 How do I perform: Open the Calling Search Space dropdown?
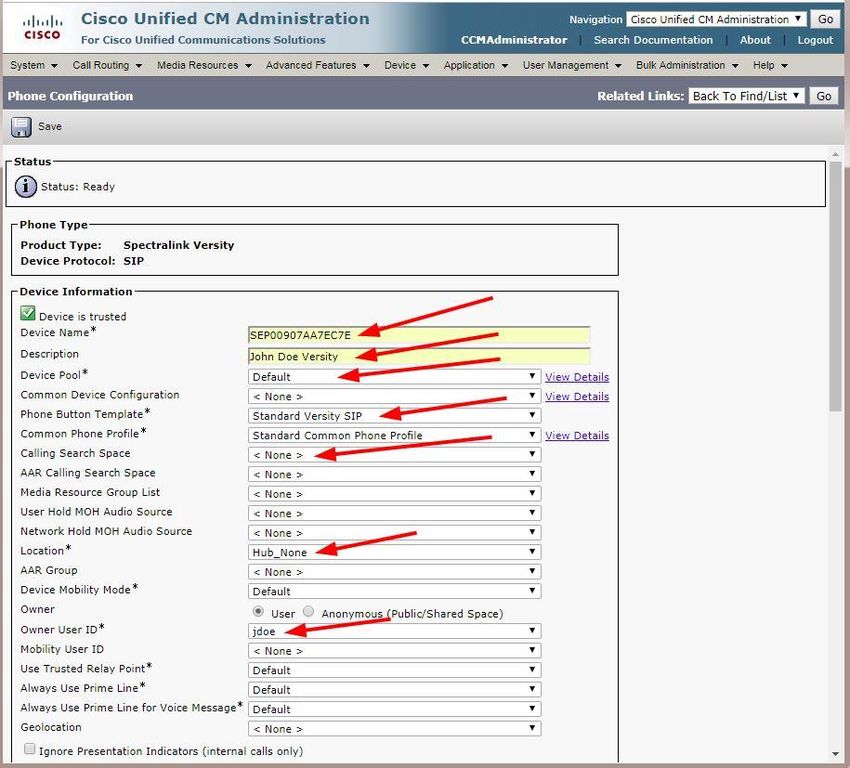click(394, 455)
